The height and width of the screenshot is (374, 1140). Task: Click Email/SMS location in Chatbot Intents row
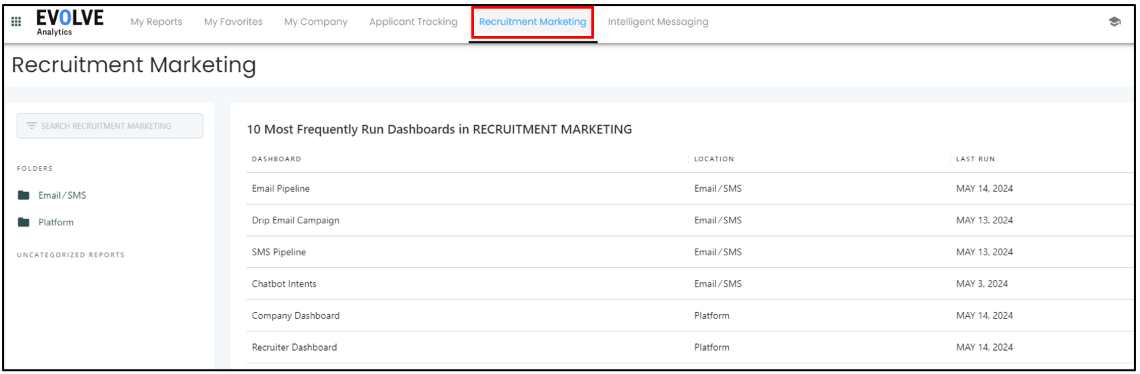point(718,284)
